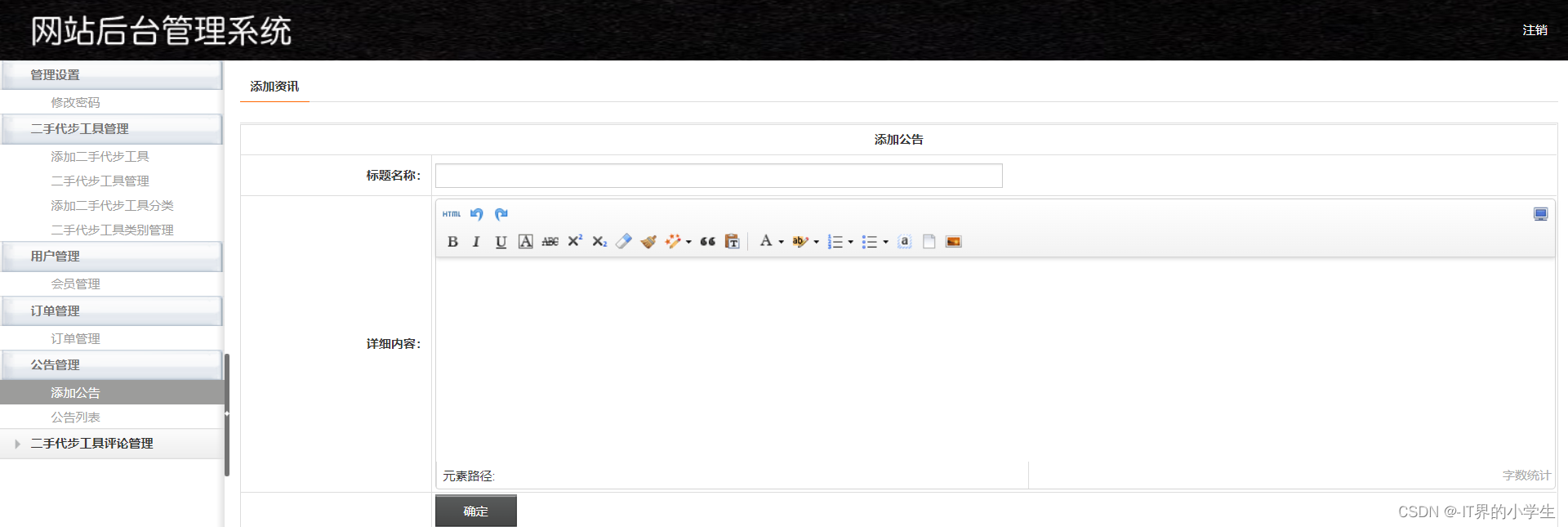Click 注销 to log out
This screenshot has width=1568, height=527.
[1535, 30]
